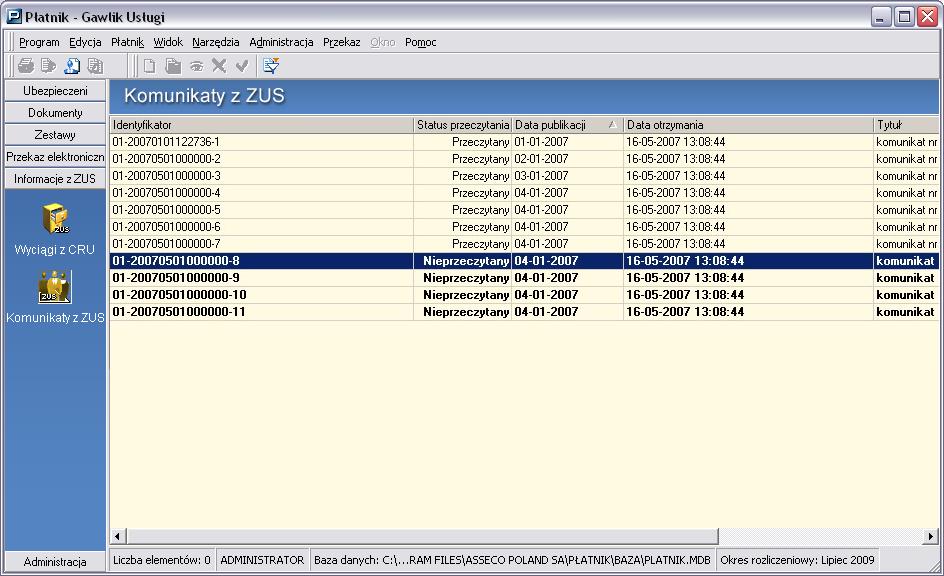This screenshot has height=576, width=944.
Task: Click the Płatnik app icon in title bar
Action: click(x=14, y=16)
